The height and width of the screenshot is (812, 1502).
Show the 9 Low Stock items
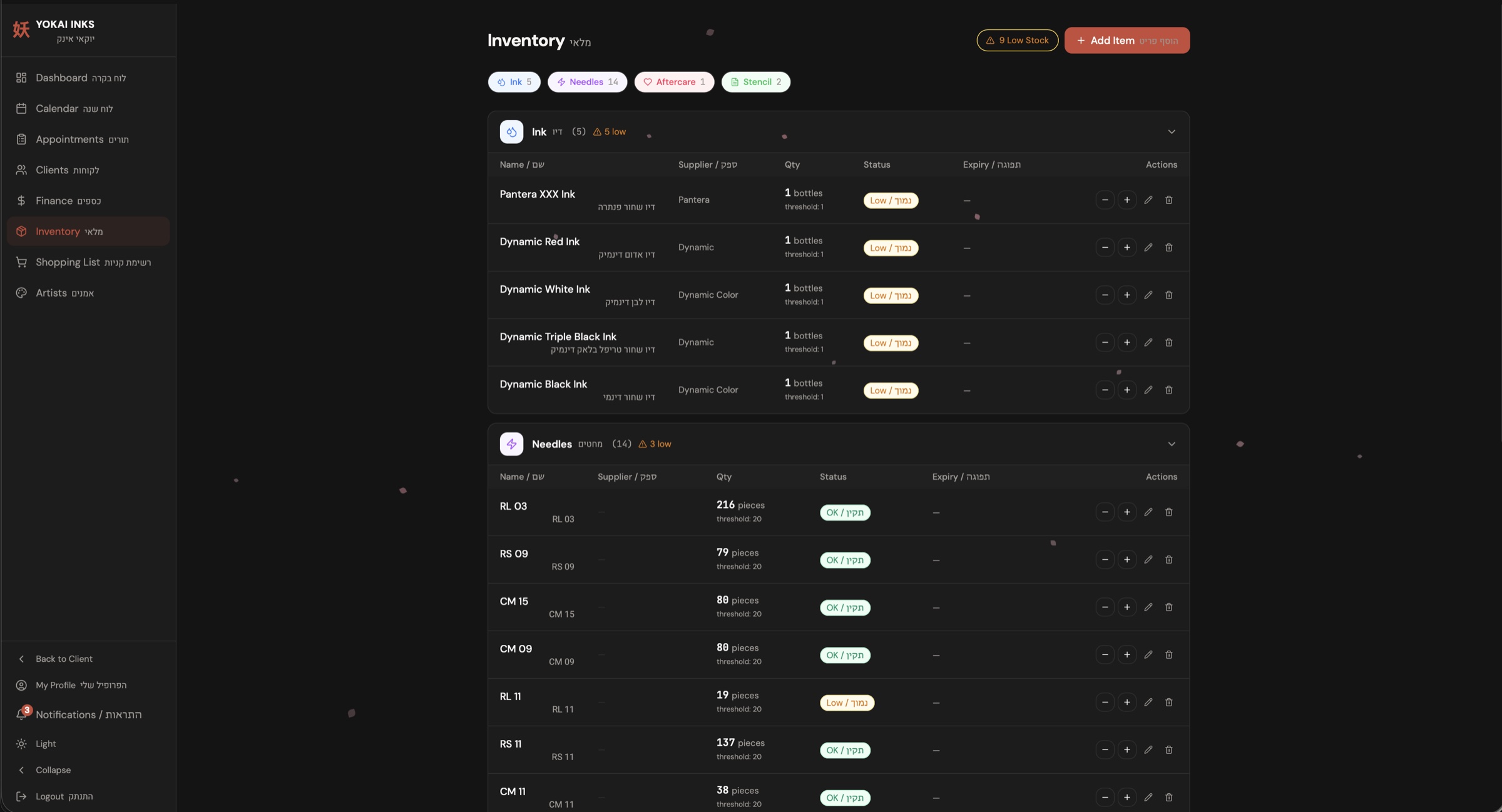click(1017, 41)
